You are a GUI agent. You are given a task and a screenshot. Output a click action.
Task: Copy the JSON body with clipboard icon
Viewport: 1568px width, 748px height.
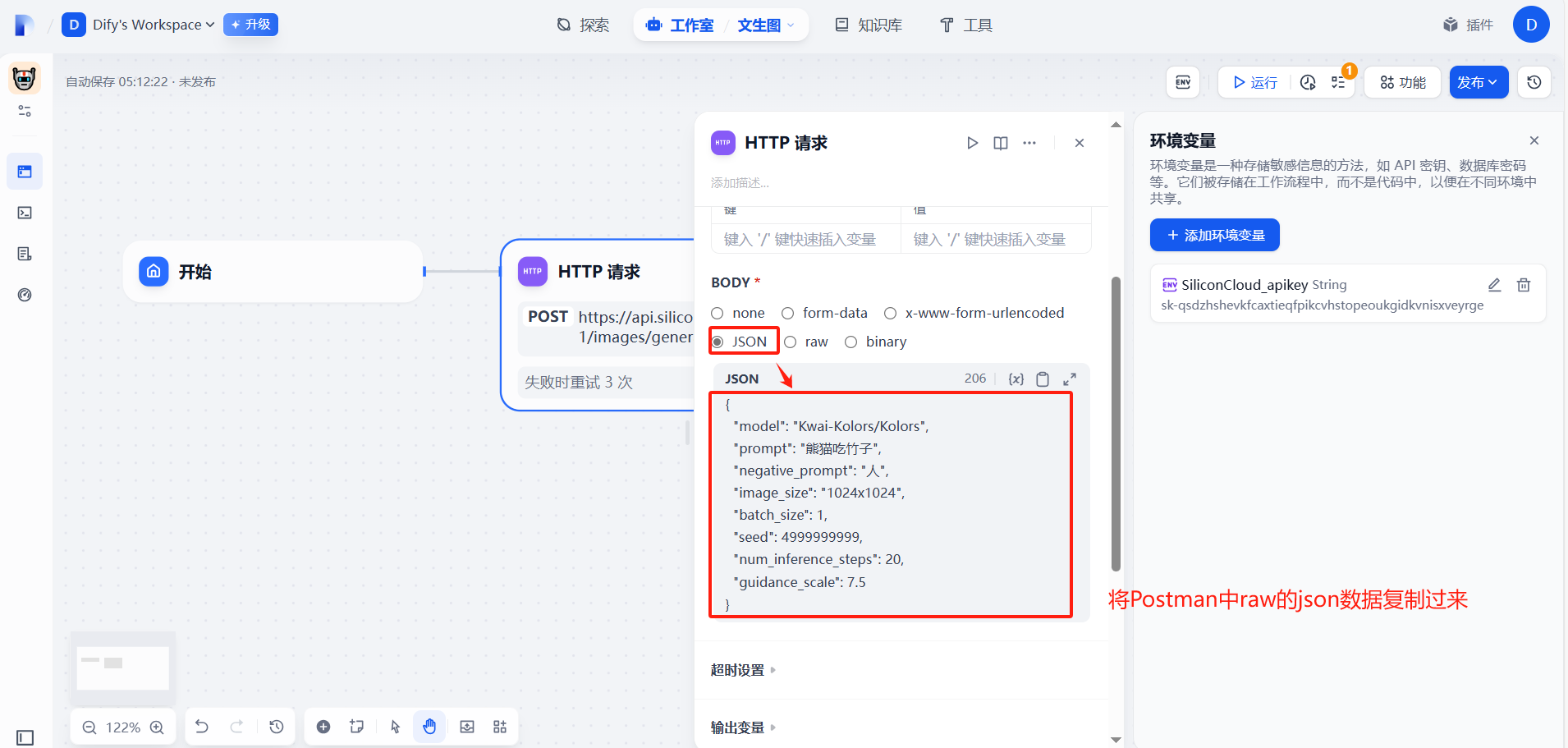1043,379
